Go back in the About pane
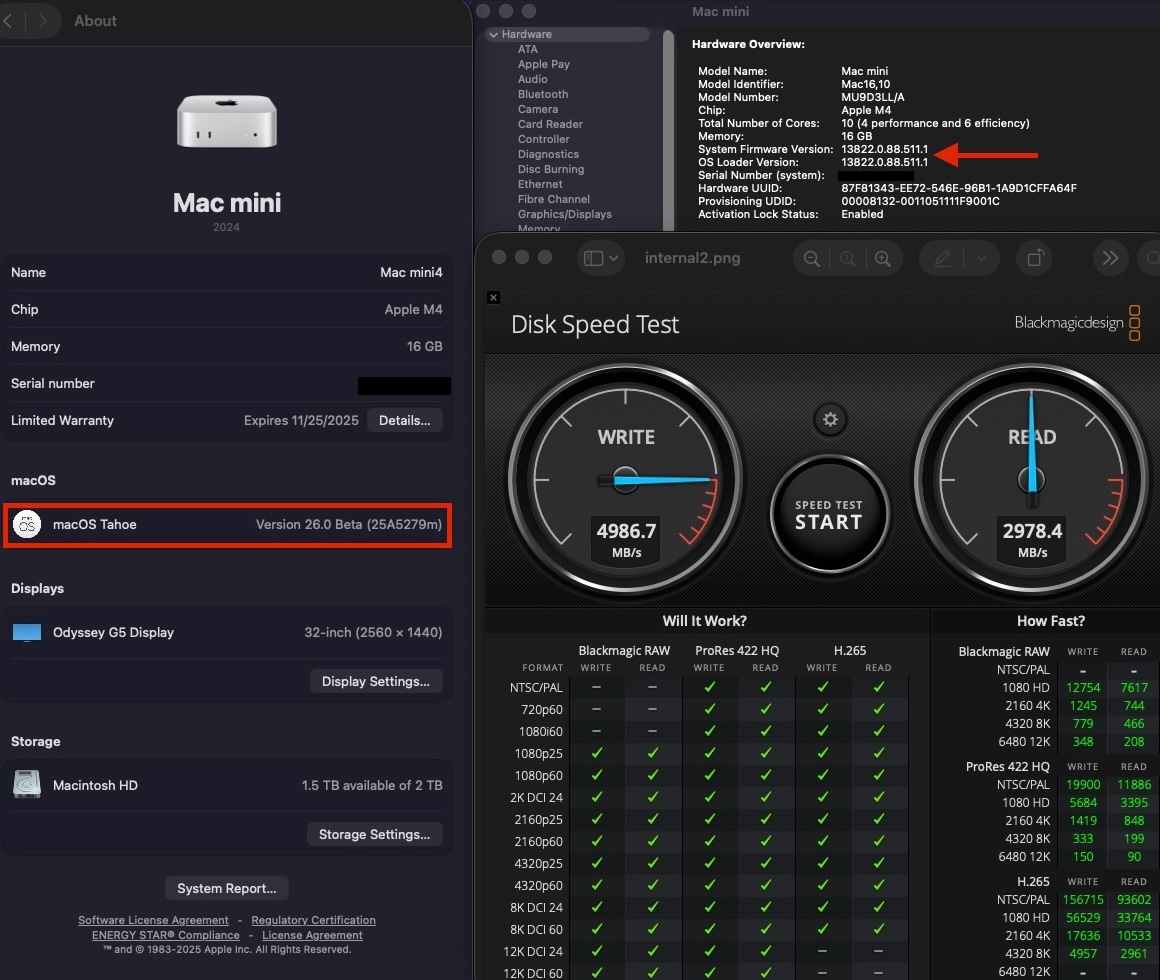Viewport: 1160px width, 980px height. coord(8,21)
